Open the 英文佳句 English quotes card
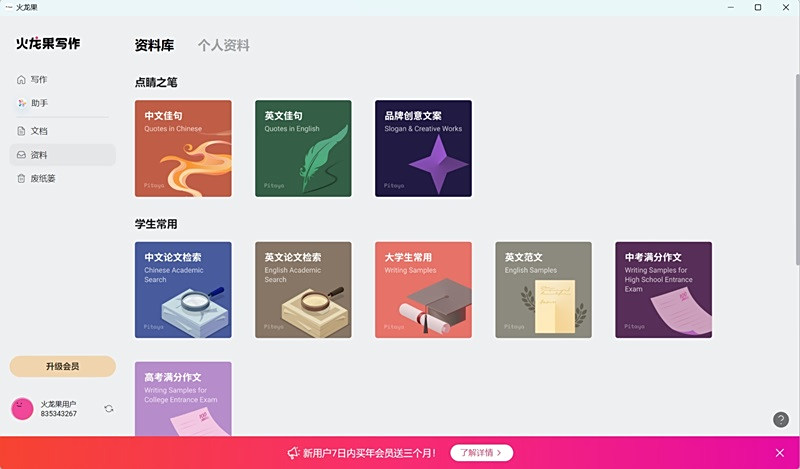800x469 pixels. 303,148
